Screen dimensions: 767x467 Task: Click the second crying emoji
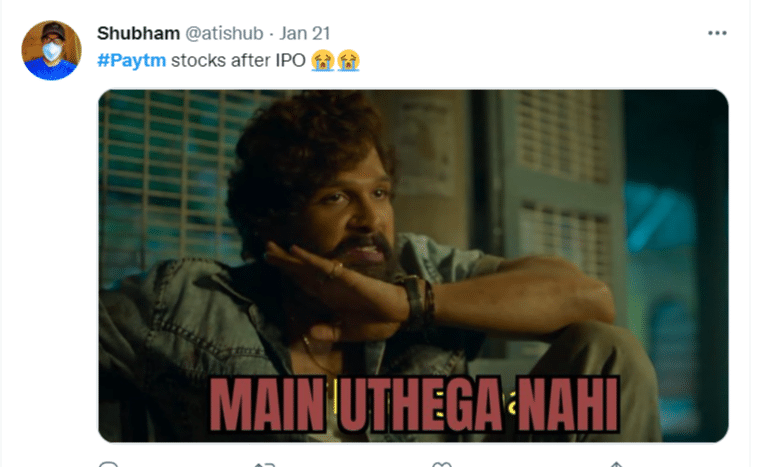[348, 61]
